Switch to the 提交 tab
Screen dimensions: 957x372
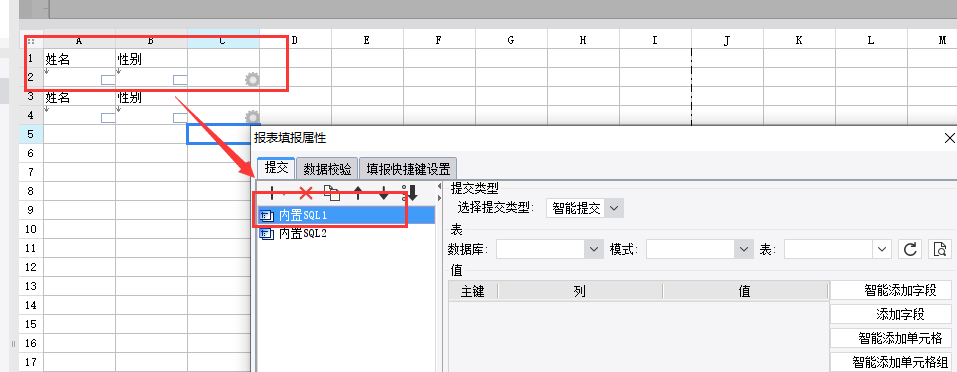(276, 168)
